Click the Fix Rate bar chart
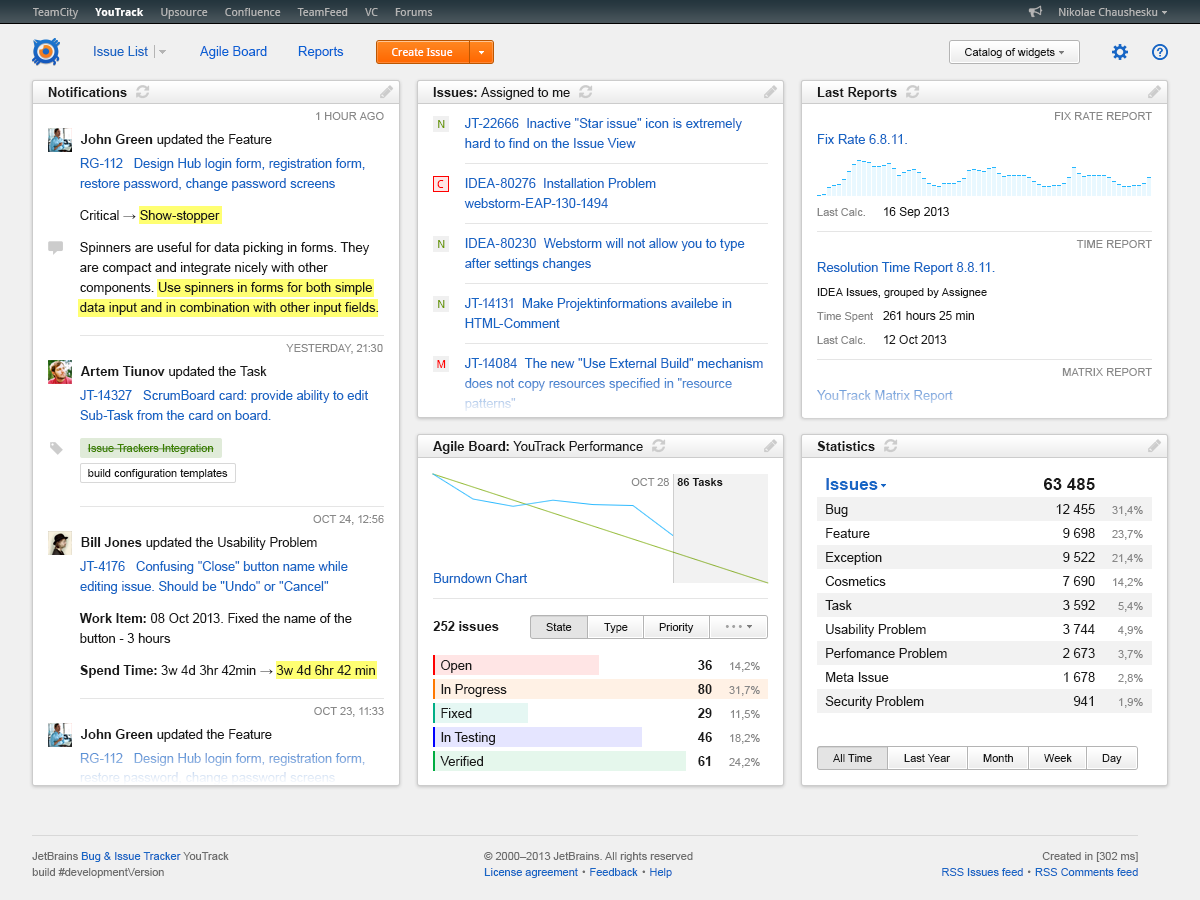This screenshot has width=1200, height=900. (x=984, y=176)
